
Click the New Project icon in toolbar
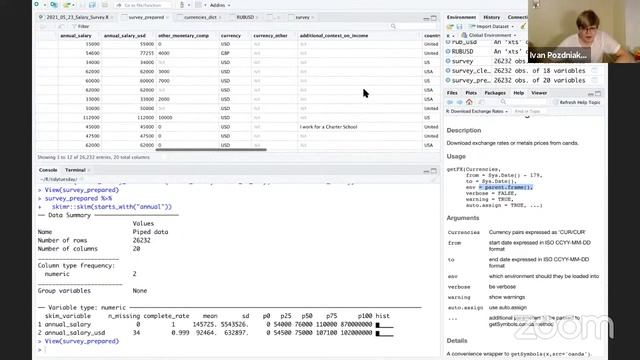click(x=53, y=5)
